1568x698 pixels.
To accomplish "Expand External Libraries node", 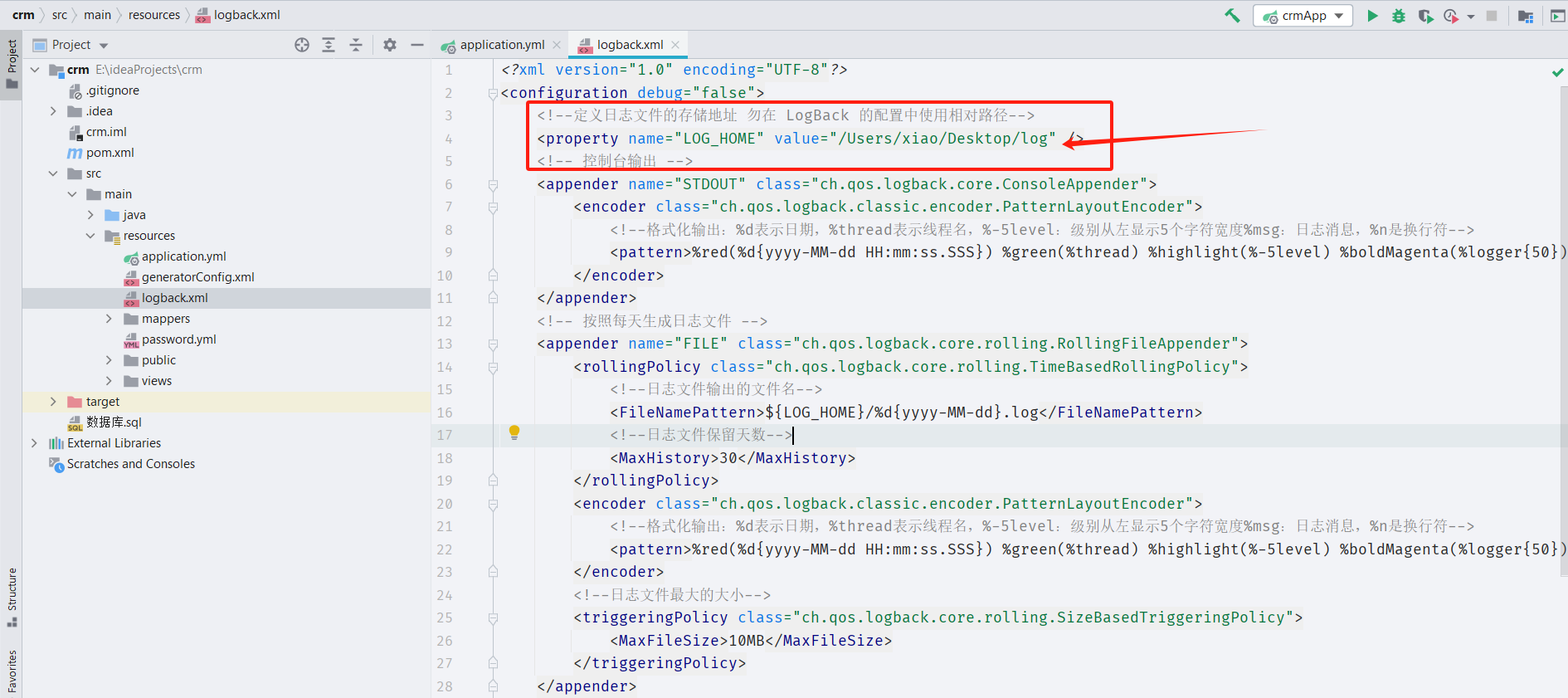I will click(x=35, y=443).
